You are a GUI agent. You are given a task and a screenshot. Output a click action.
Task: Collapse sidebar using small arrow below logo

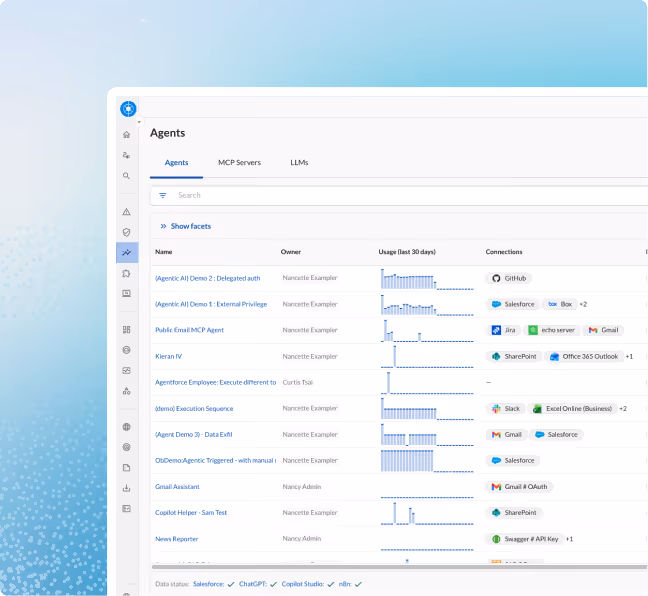point(139,122)
